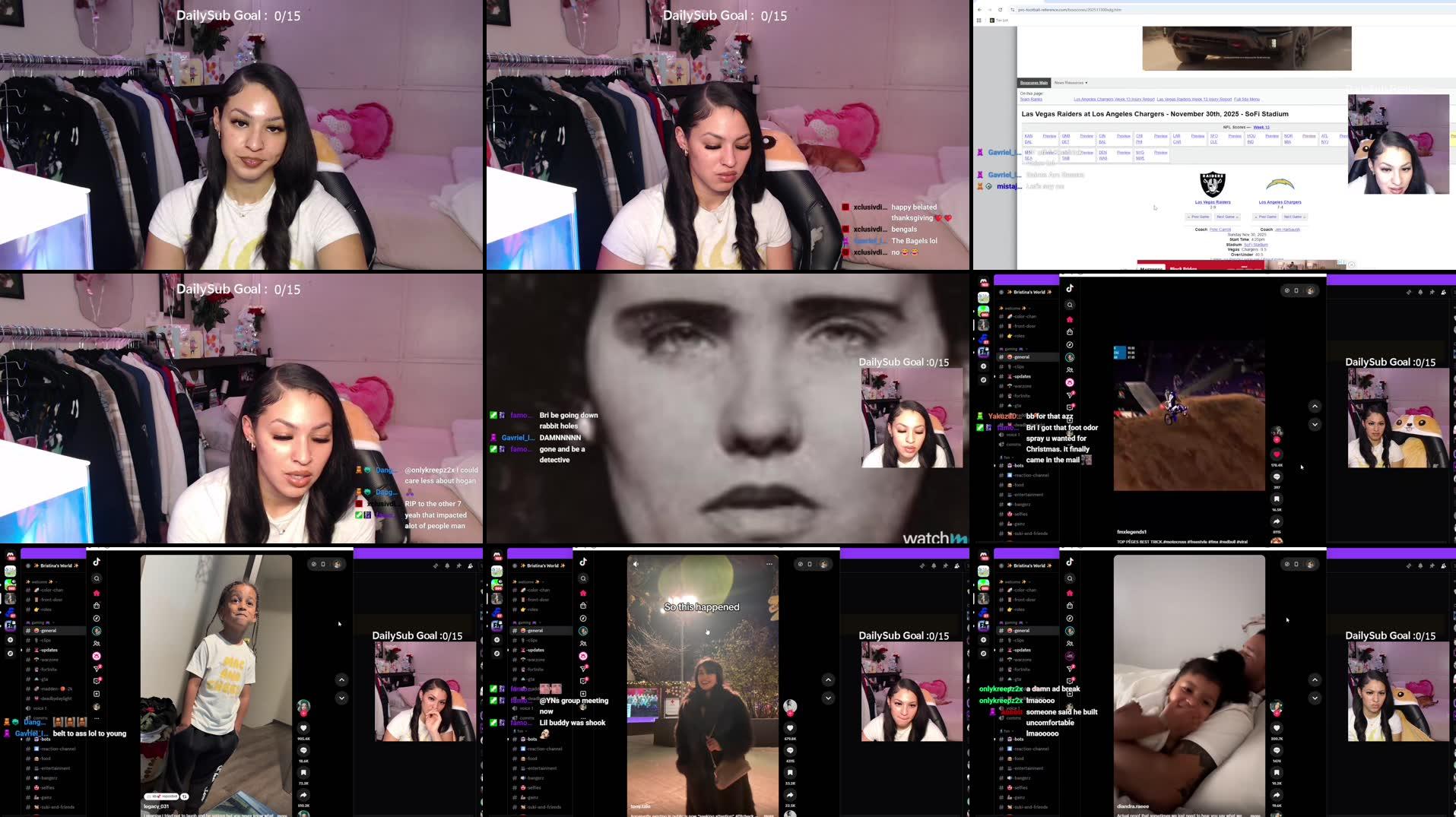Screen dimensions: 1456x817
Task: Click the Add a Server plus icon in Discord
Action: point(983,366)
